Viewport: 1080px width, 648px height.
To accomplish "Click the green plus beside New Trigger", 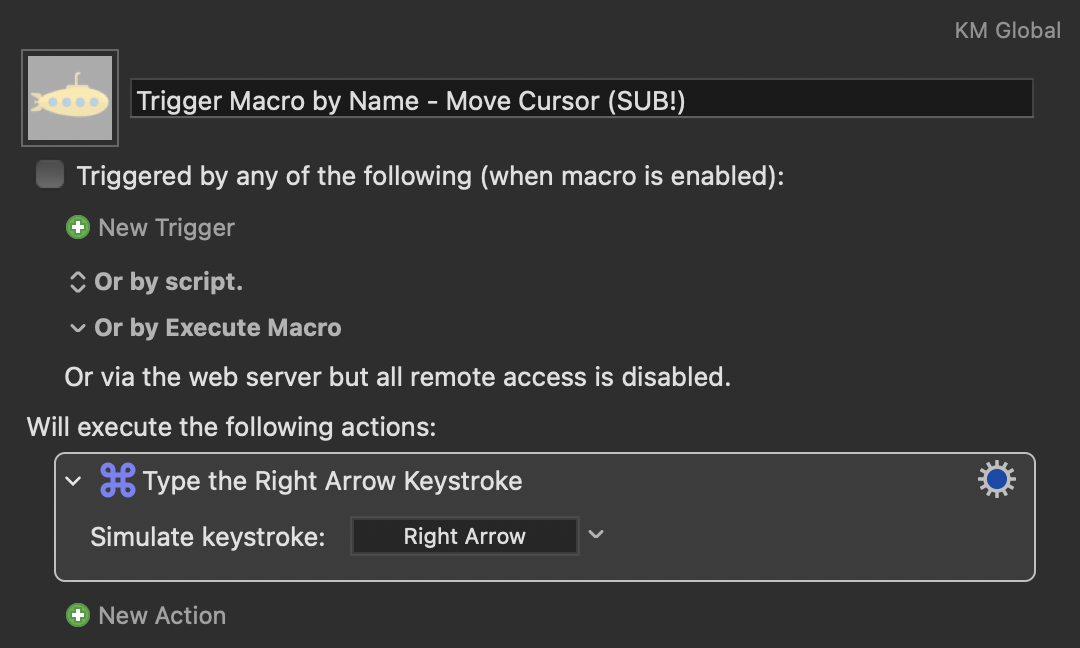I will 78,227.
